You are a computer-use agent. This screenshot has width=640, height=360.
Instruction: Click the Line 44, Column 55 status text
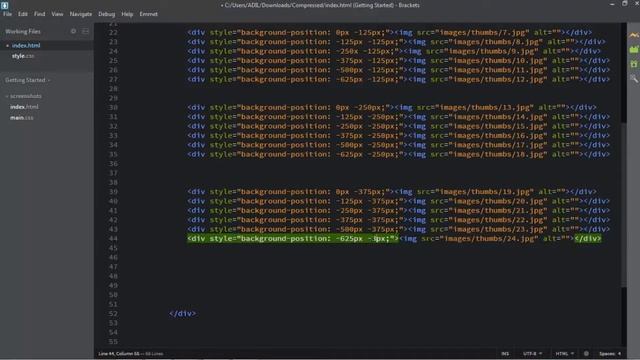tap(119, 353)
